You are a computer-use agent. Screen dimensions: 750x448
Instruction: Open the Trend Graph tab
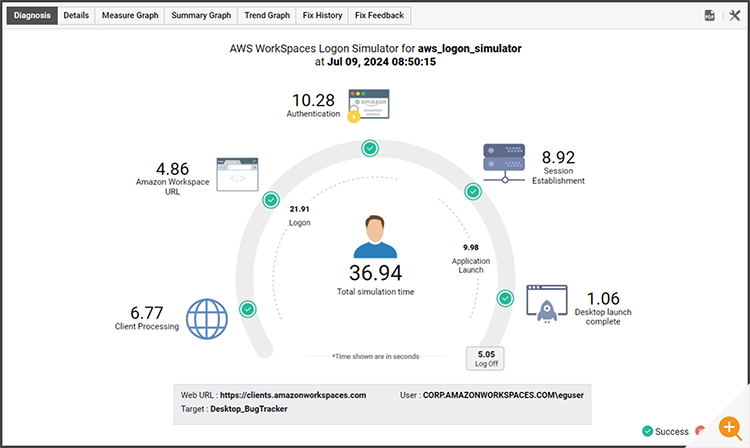coord(267,15)
